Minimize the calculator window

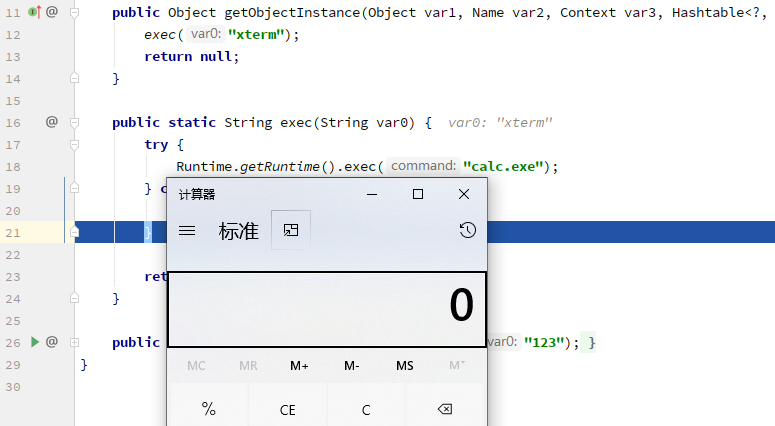[372, 194]
